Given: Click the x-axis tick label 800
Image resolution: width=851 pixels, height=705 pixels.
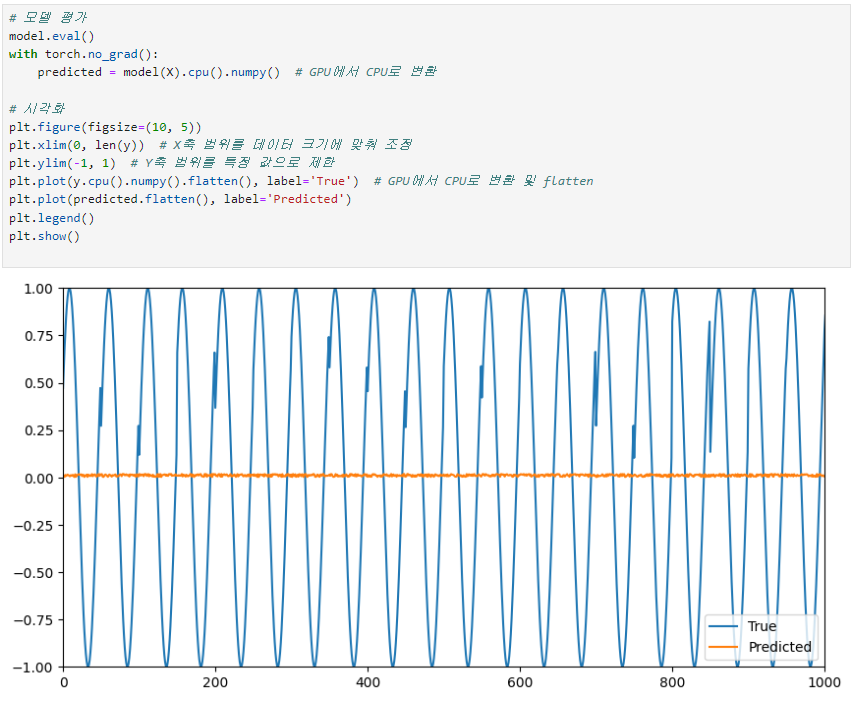Looking at the screenshot, I should (672, 682).
